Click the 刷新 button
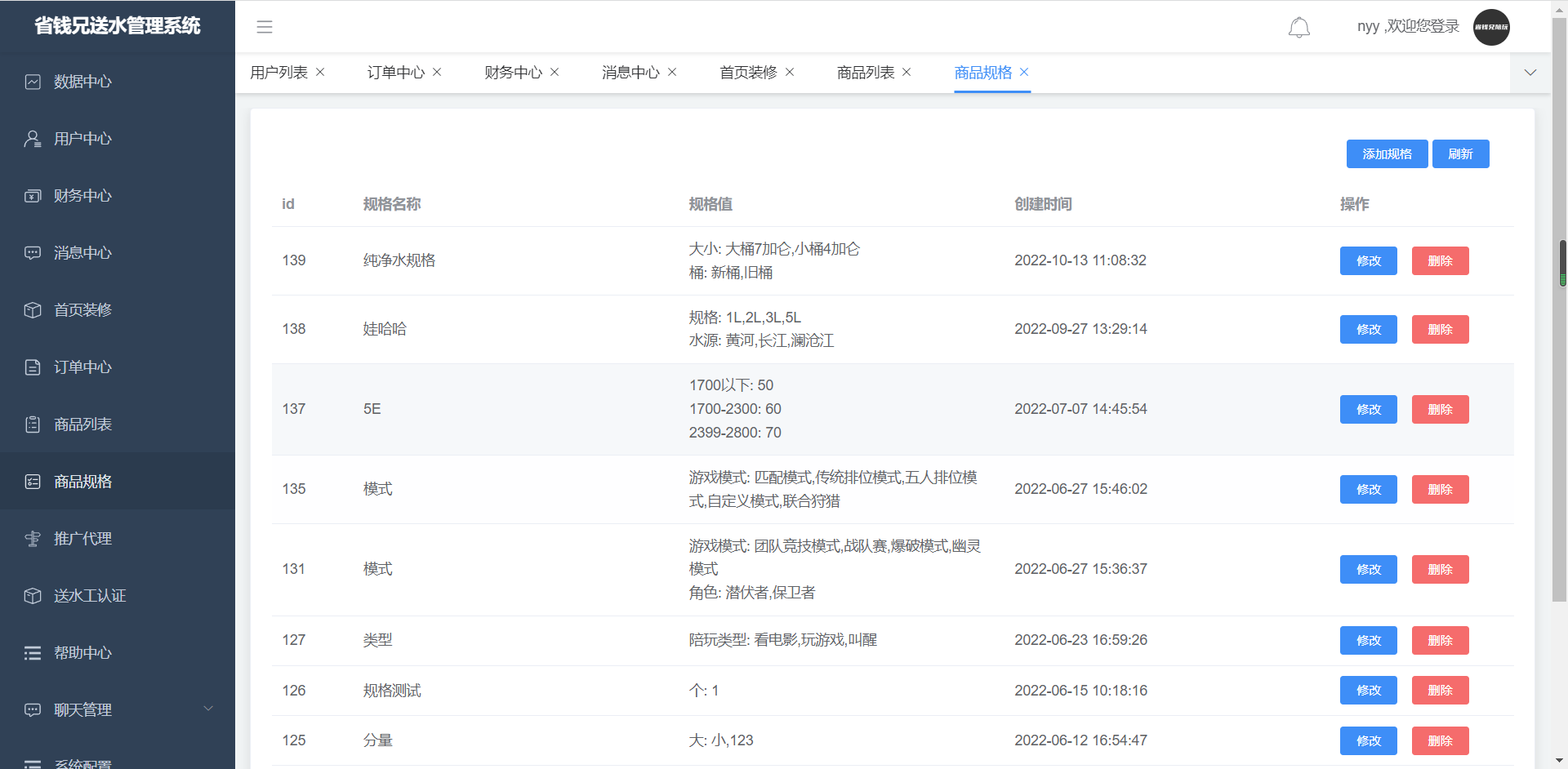Viewport: 1568px width, 769px height. [1460, 154]
